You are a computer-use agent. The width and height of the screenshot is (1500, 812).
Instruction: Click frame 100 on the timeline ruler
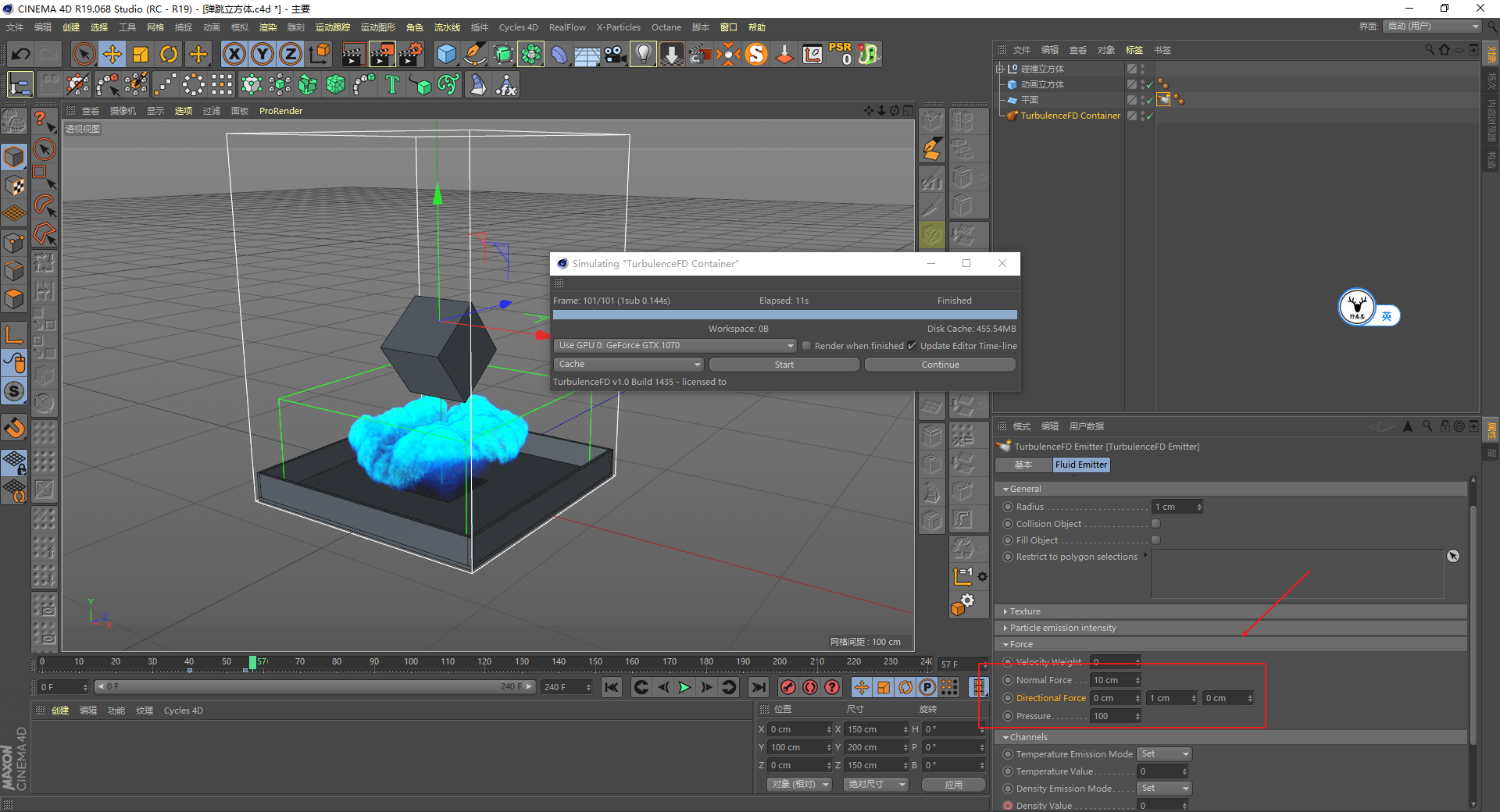[411, 662]
